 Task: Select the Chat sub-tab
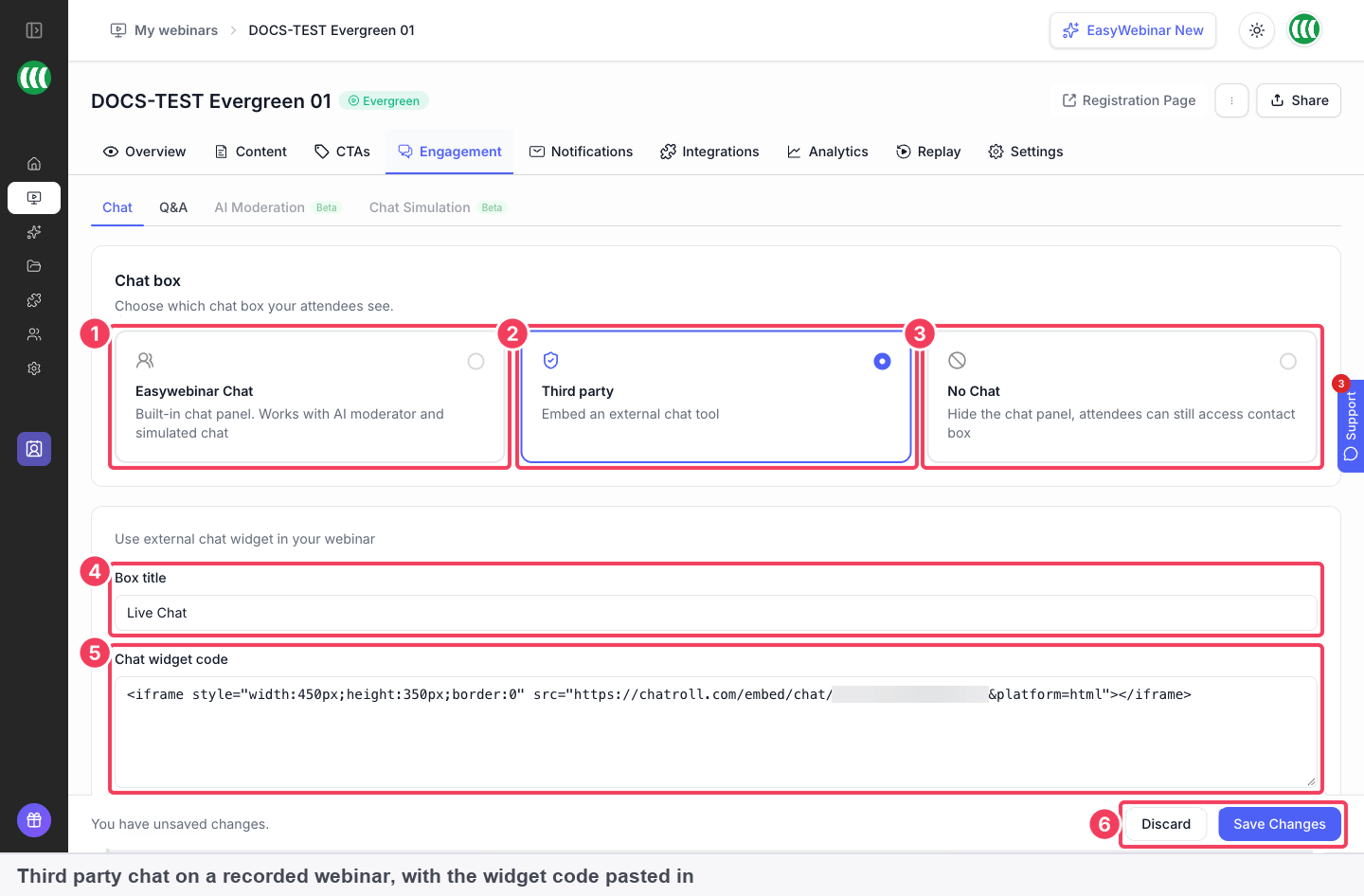click(x=117, y=207)
